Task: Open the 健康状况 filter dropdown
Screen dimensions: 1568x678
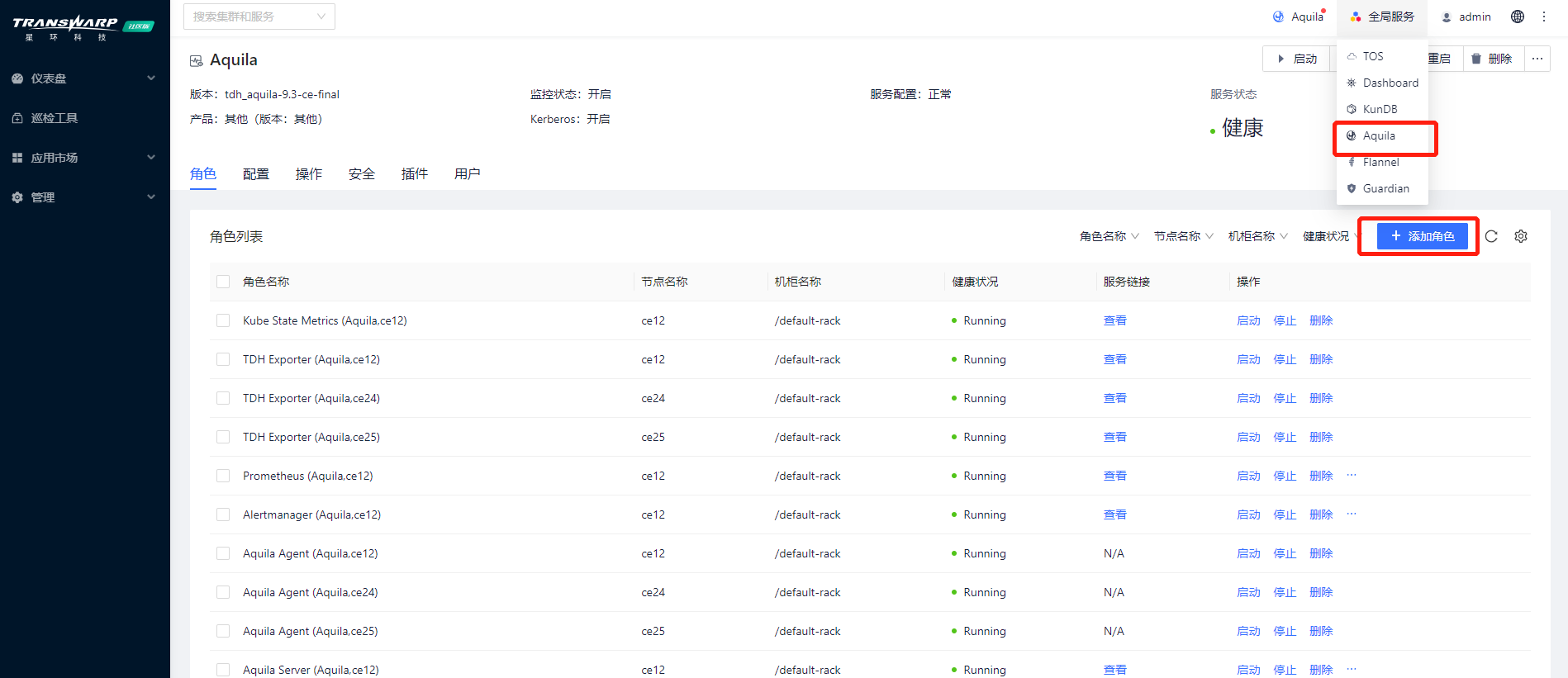Action: tap(1330, 236)
